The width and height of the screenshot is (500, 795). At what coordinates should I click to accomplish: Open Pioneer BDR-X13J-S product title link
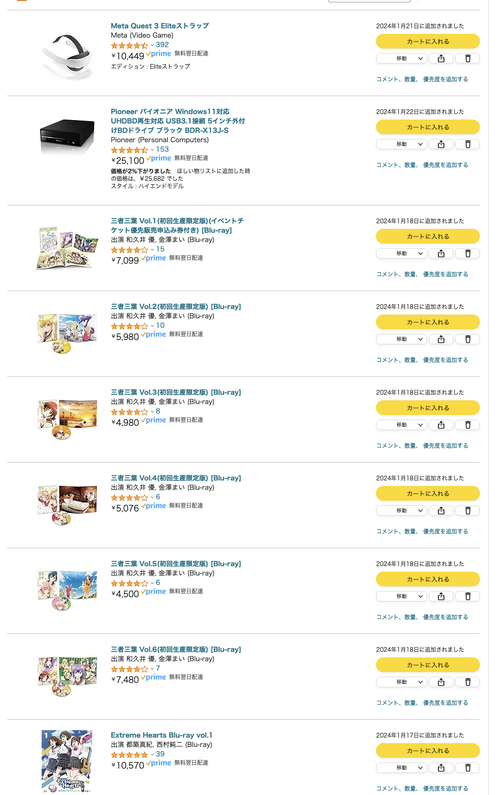click(177, 121)
